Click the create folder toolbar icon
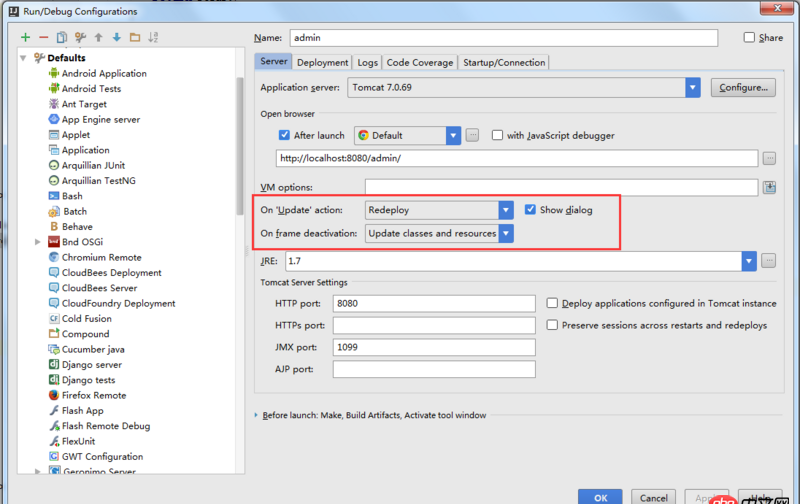 134,38
